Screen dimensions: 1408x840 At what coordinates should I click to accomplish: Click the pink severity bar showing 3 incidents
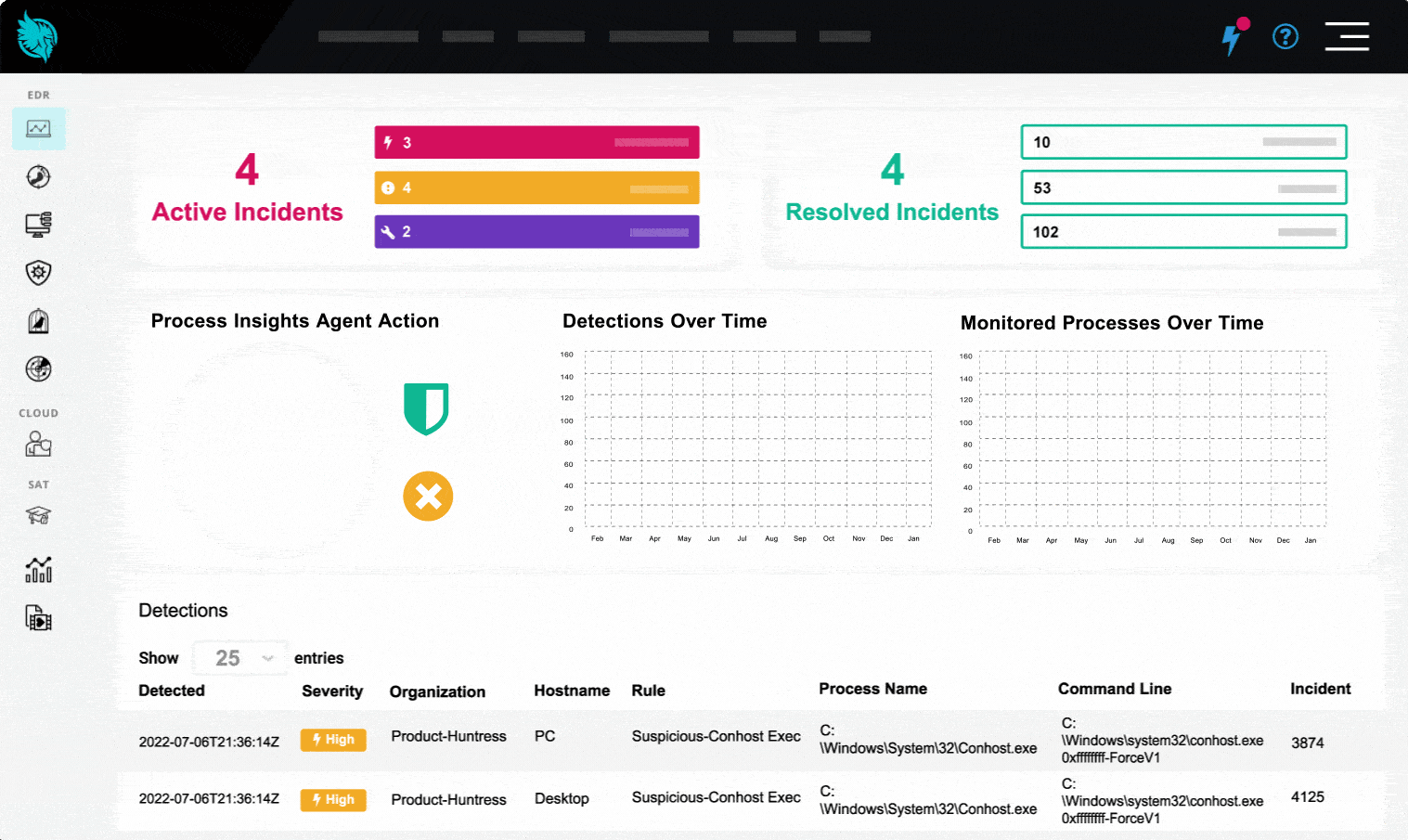tap(536, 142)
